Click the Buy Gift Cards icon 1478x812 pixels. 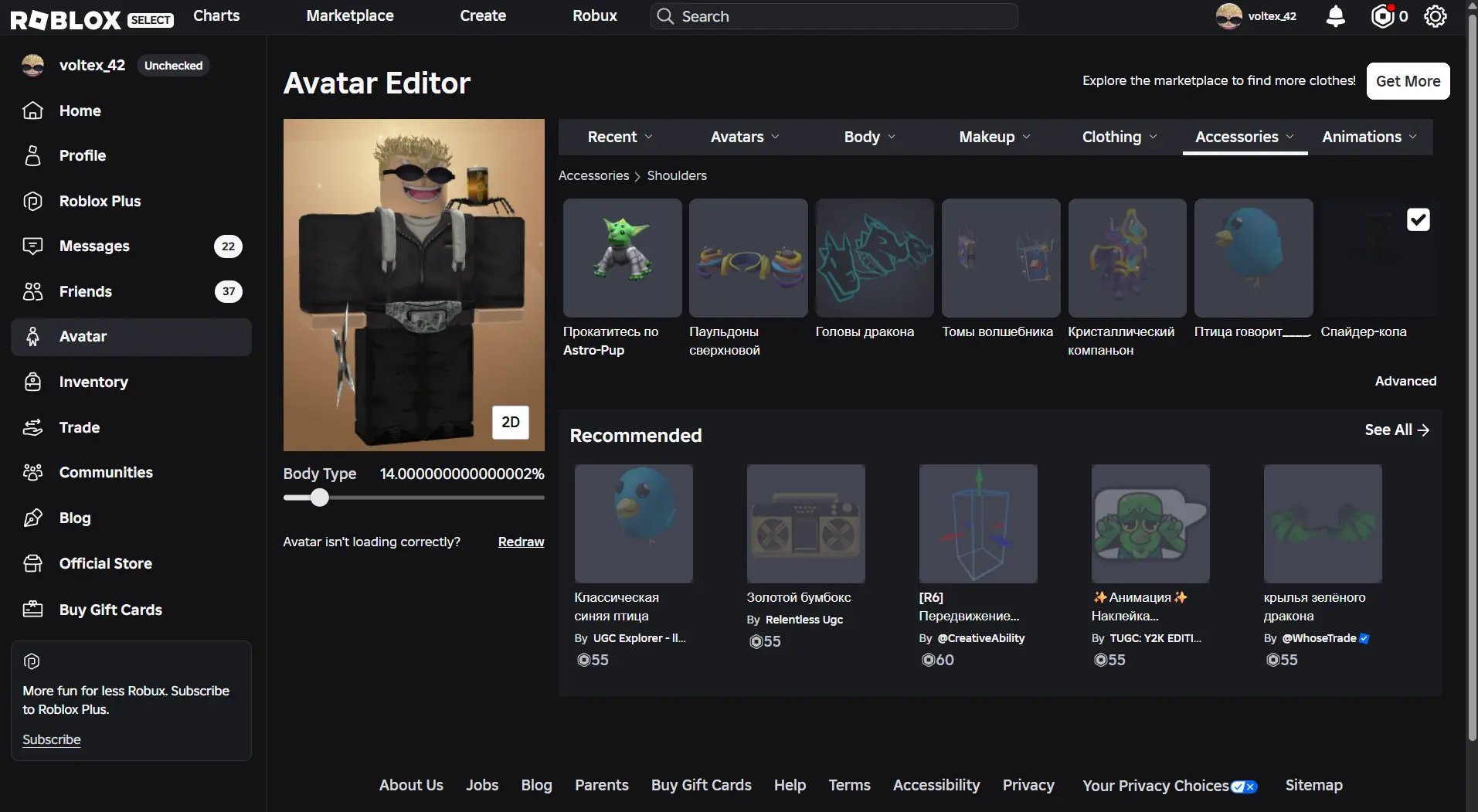pos(32,610)
